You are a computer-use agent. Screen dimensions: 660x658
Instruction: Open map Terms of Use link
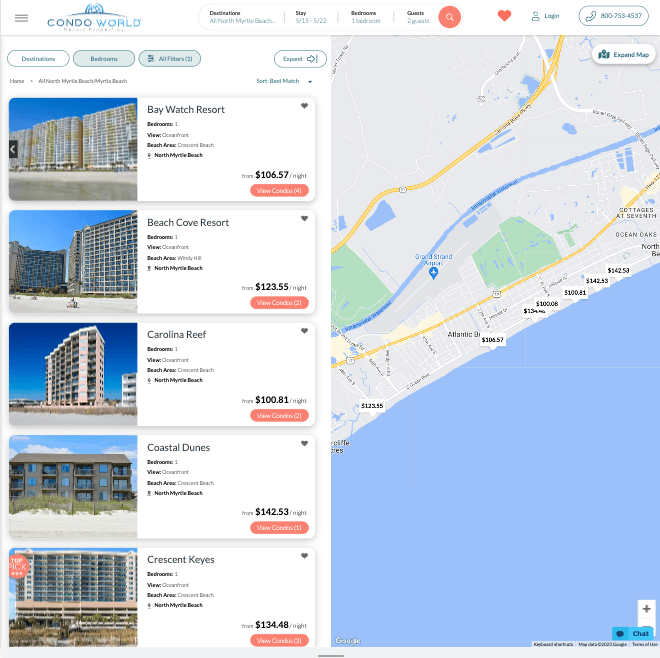[644, 644]
